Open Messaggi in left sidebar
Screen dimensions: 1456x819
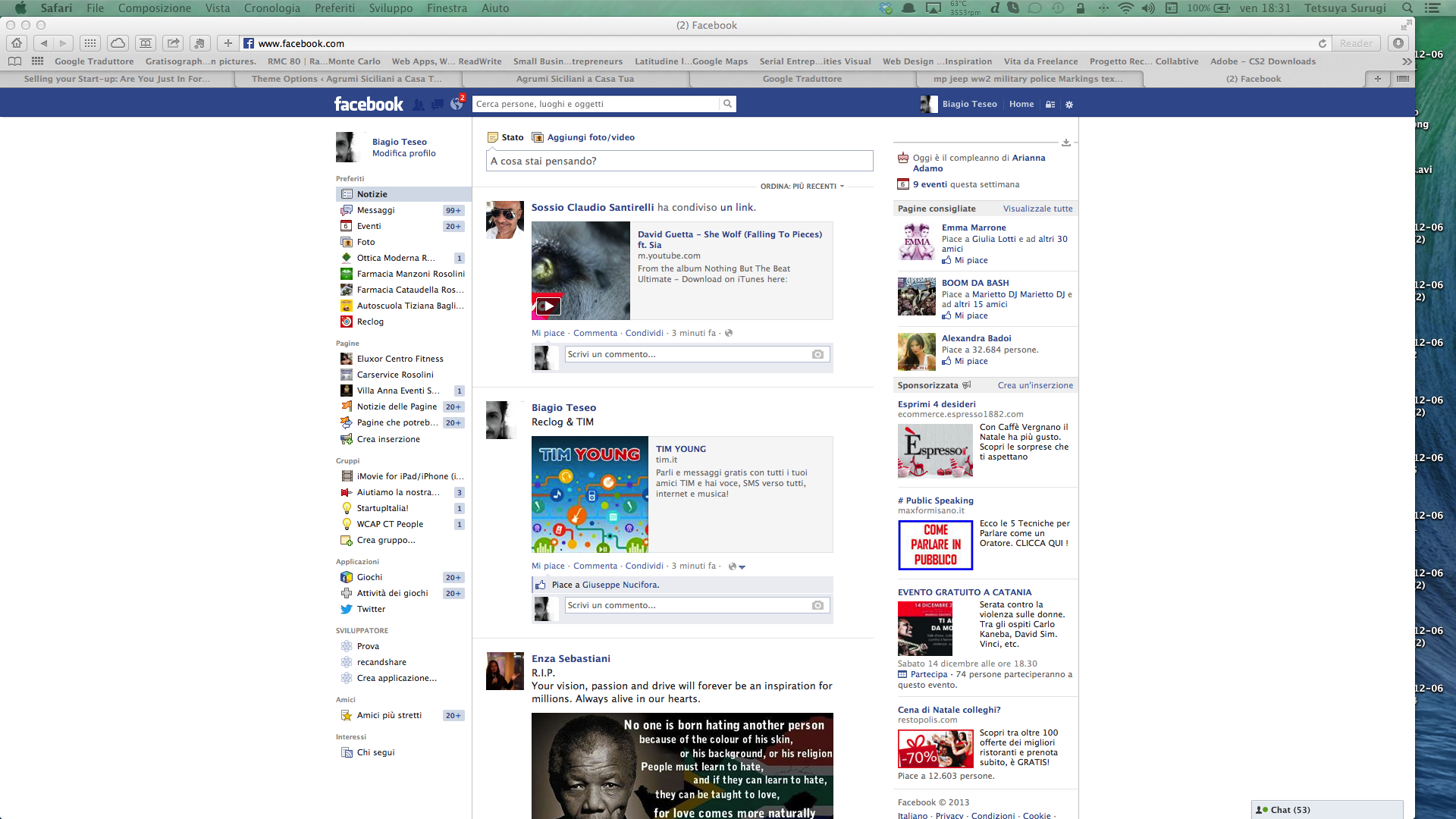pyautogui.click(x=403, y=210)
